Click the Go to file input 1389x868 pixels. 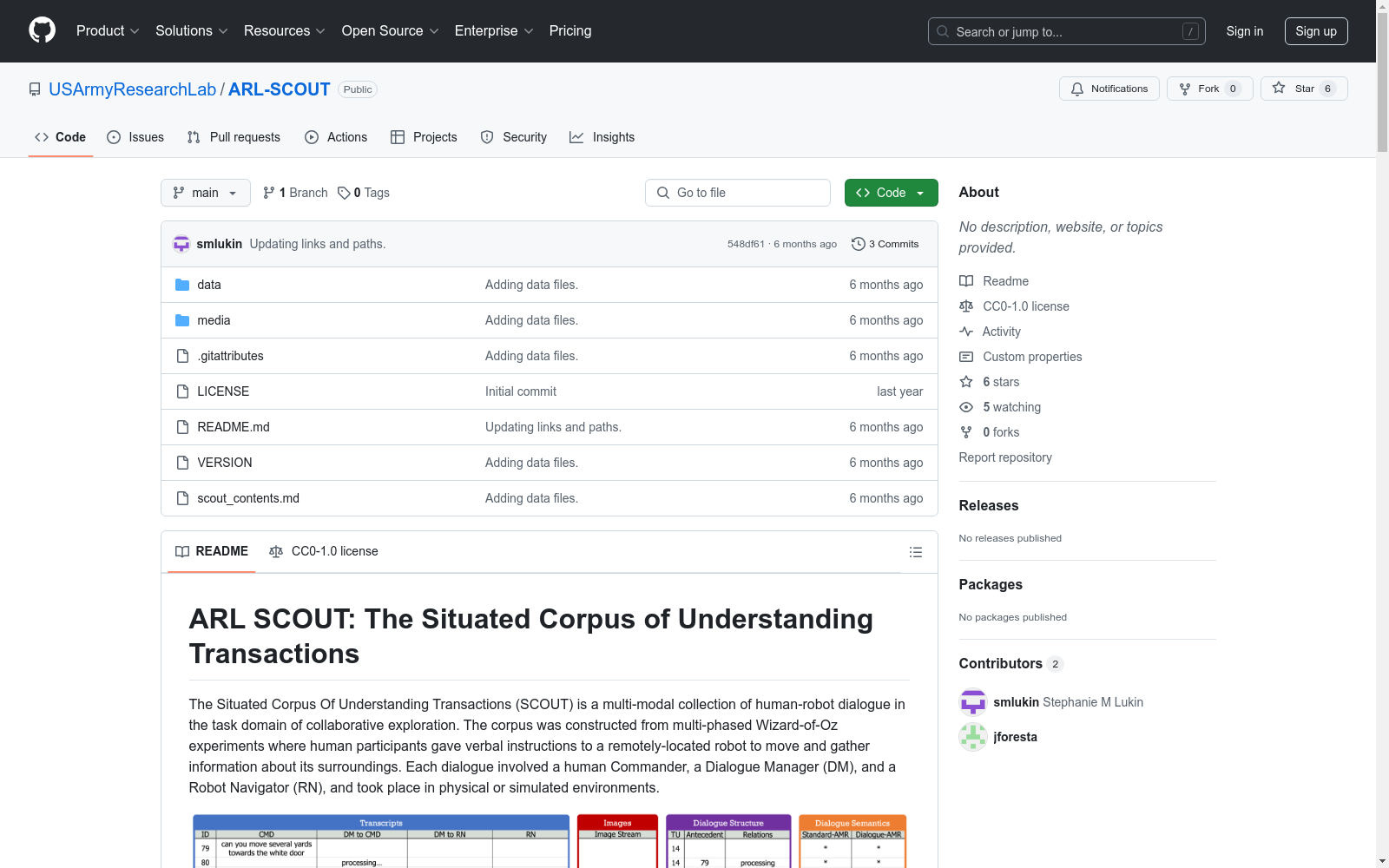pos(738,193)
